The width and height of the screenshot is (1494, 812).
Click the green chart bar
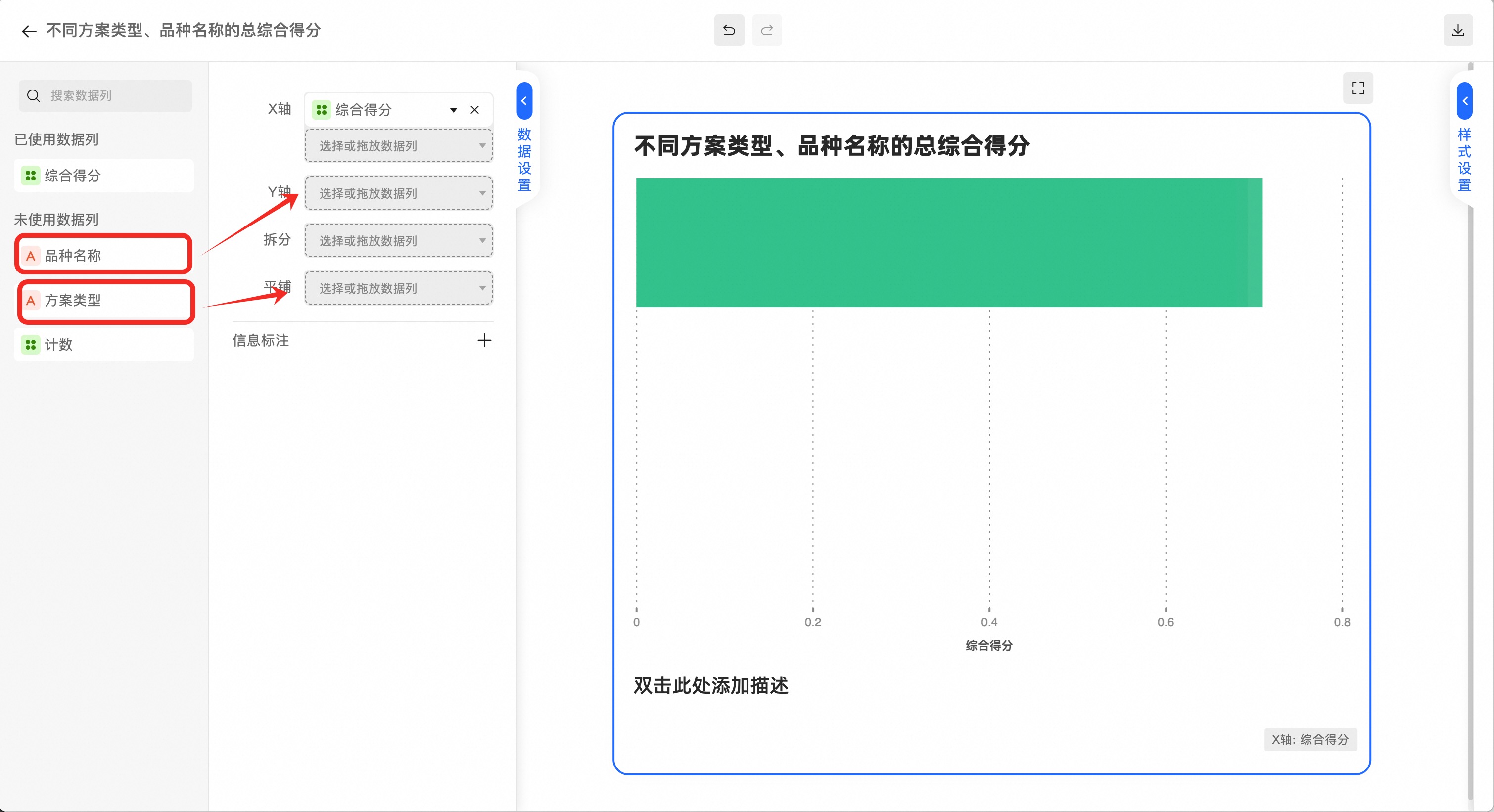948,242
